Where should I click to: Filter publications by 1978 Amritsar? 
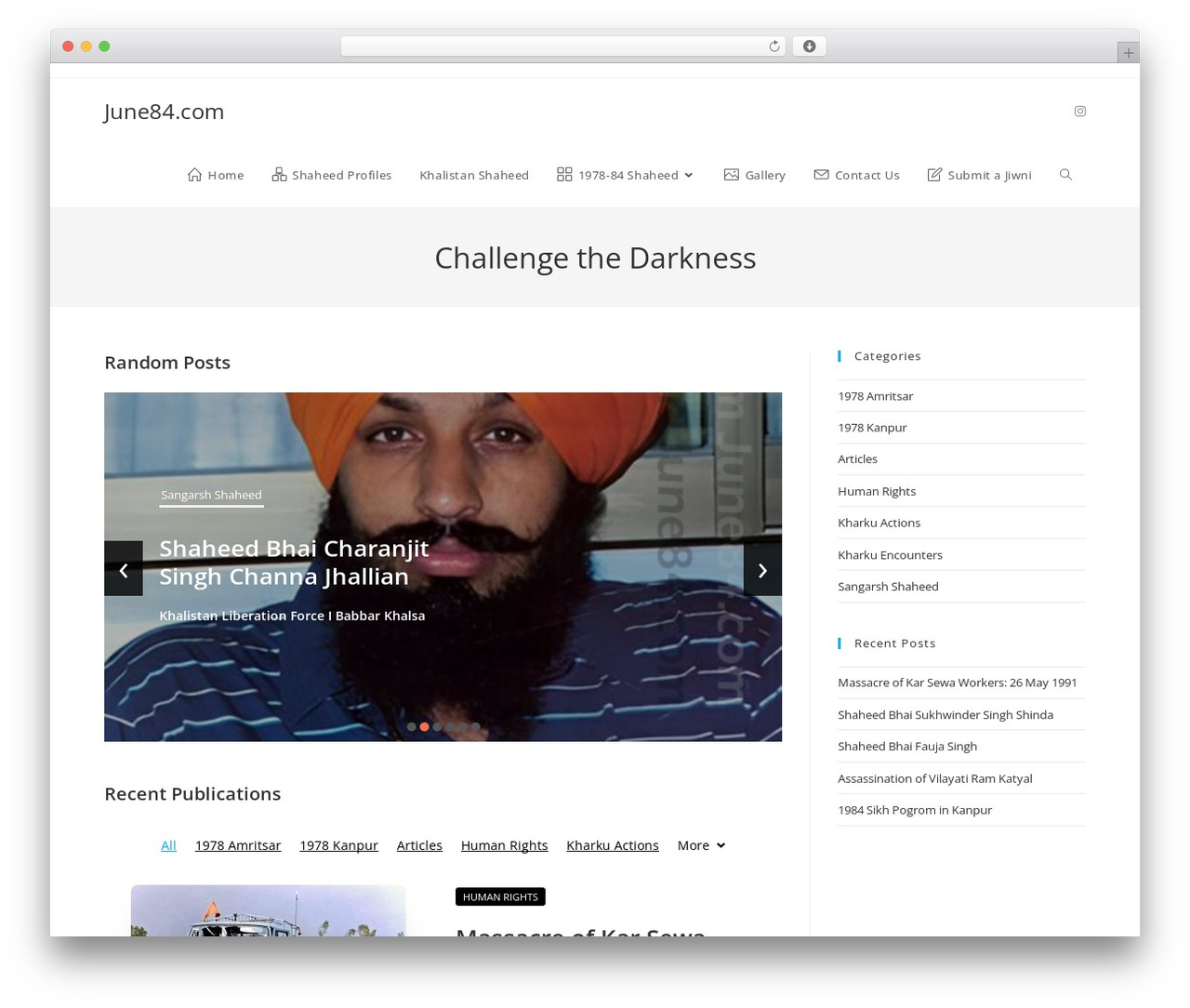pyautogui.click(x=238, y=845)
